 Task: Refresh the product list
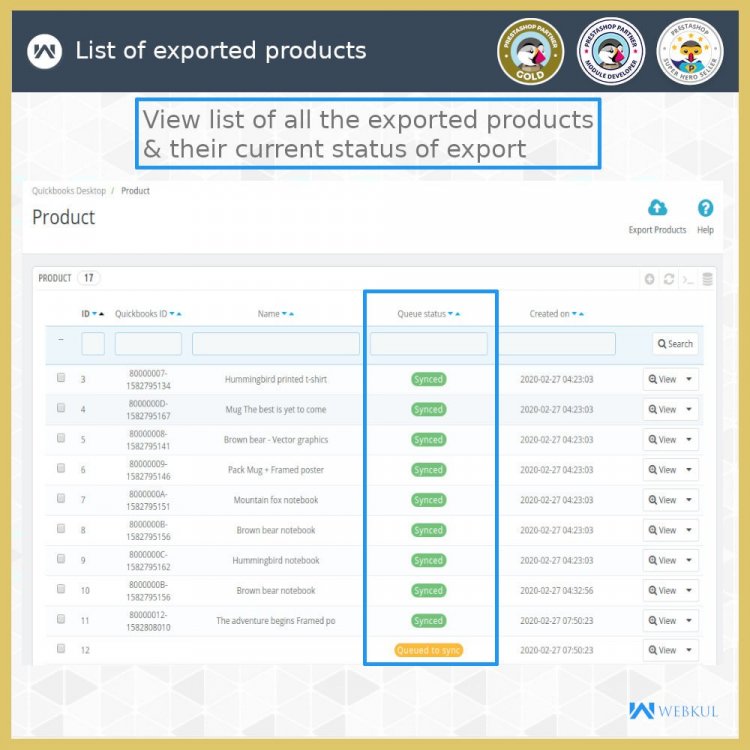(669, 279)
